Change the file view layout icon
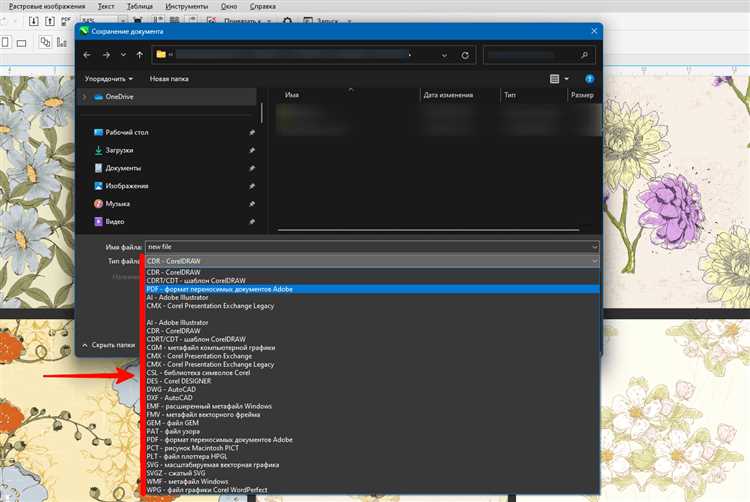 click(x=554, y=79)
